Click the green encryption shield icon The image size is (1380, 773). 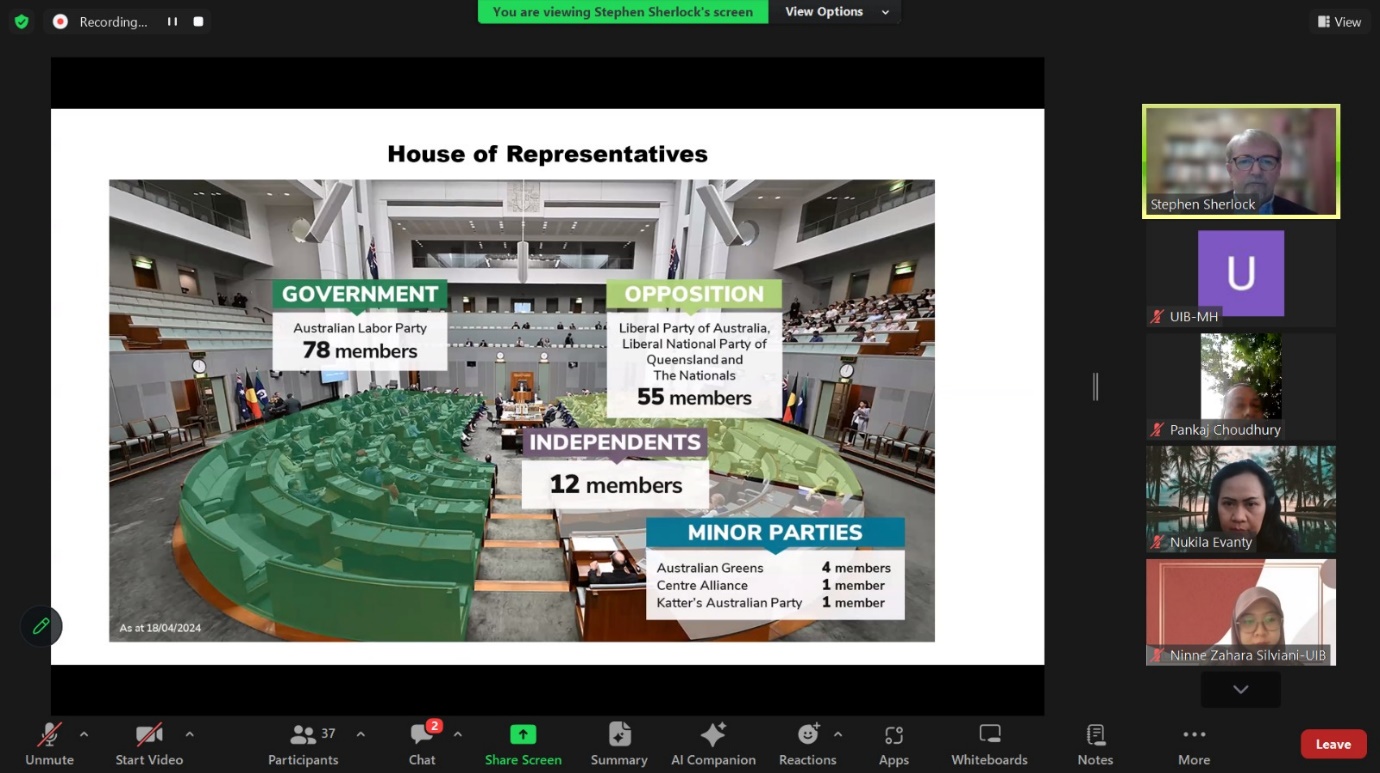[x=21, y=21]
